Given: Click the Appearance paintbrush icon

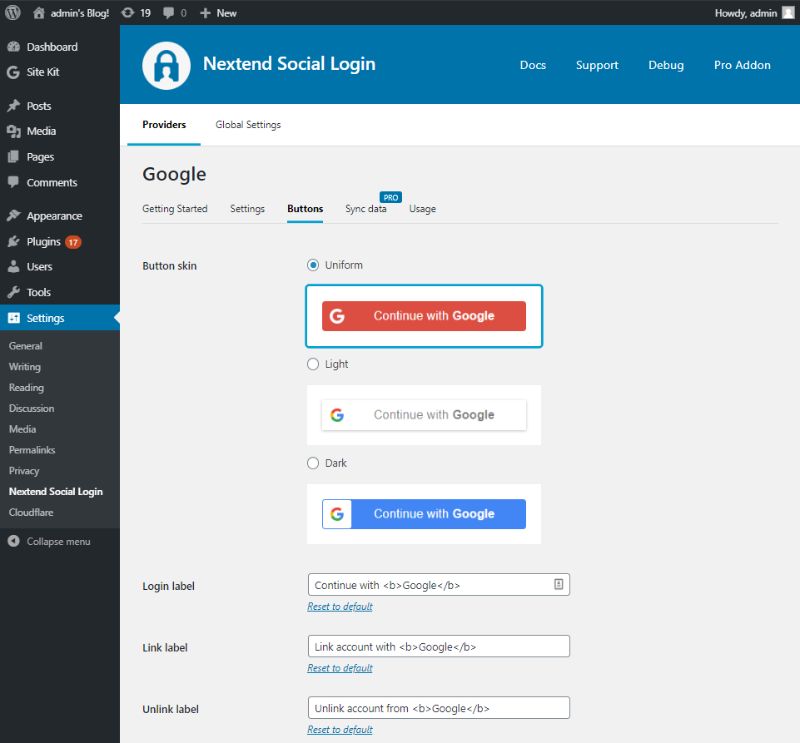Looking at the screenshot, I should click(x=14, y=216).
